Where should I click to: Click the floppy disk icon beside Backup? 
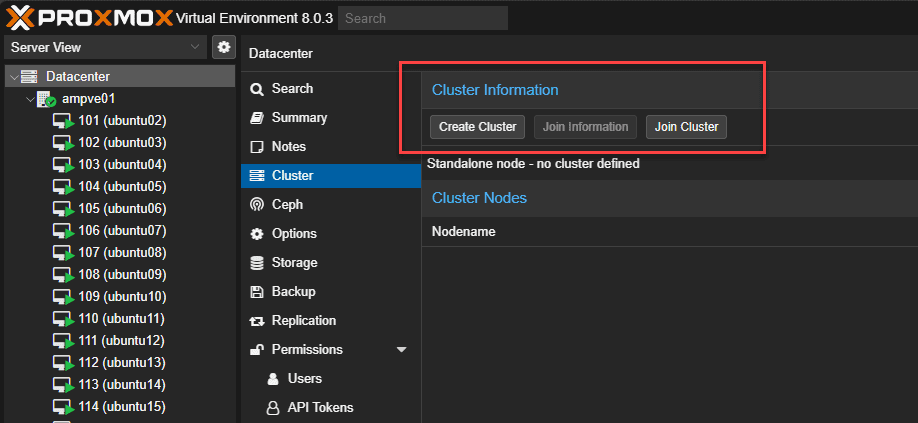256,292
